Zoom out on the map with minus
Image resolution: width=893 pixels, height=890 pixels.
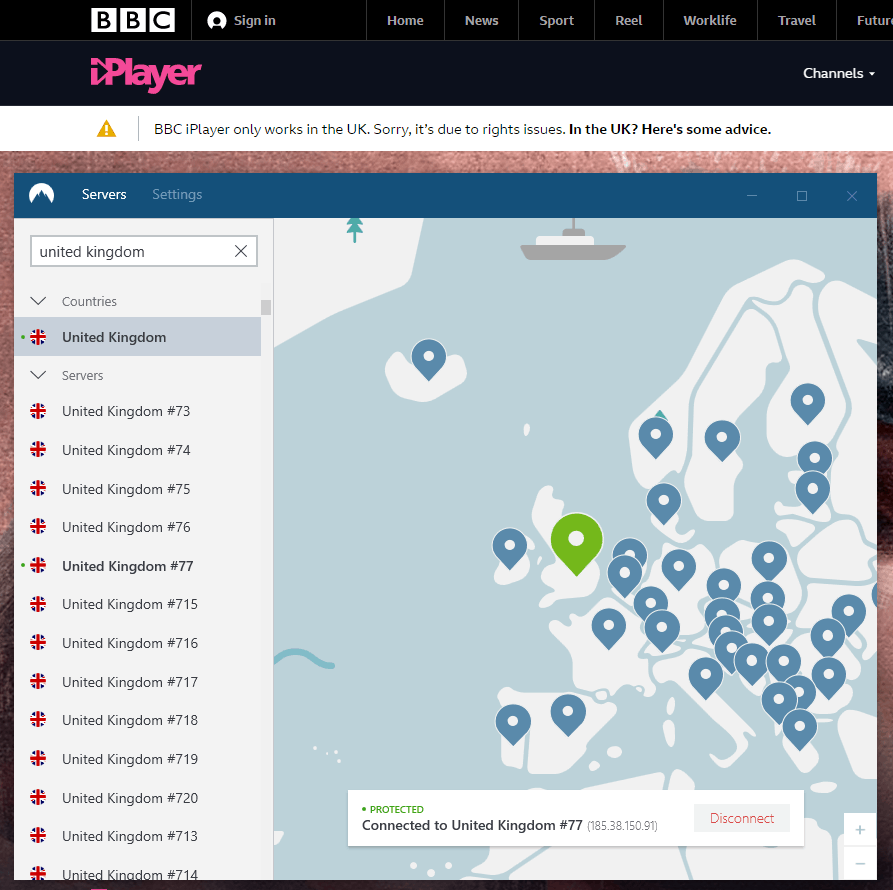coord(860,863)
